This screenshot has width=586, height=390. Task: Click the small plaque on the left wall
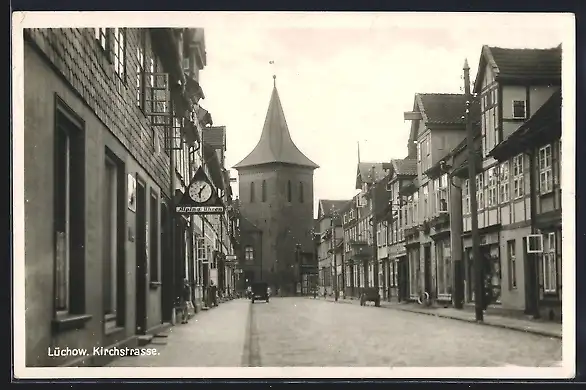(x=132, y=193)
